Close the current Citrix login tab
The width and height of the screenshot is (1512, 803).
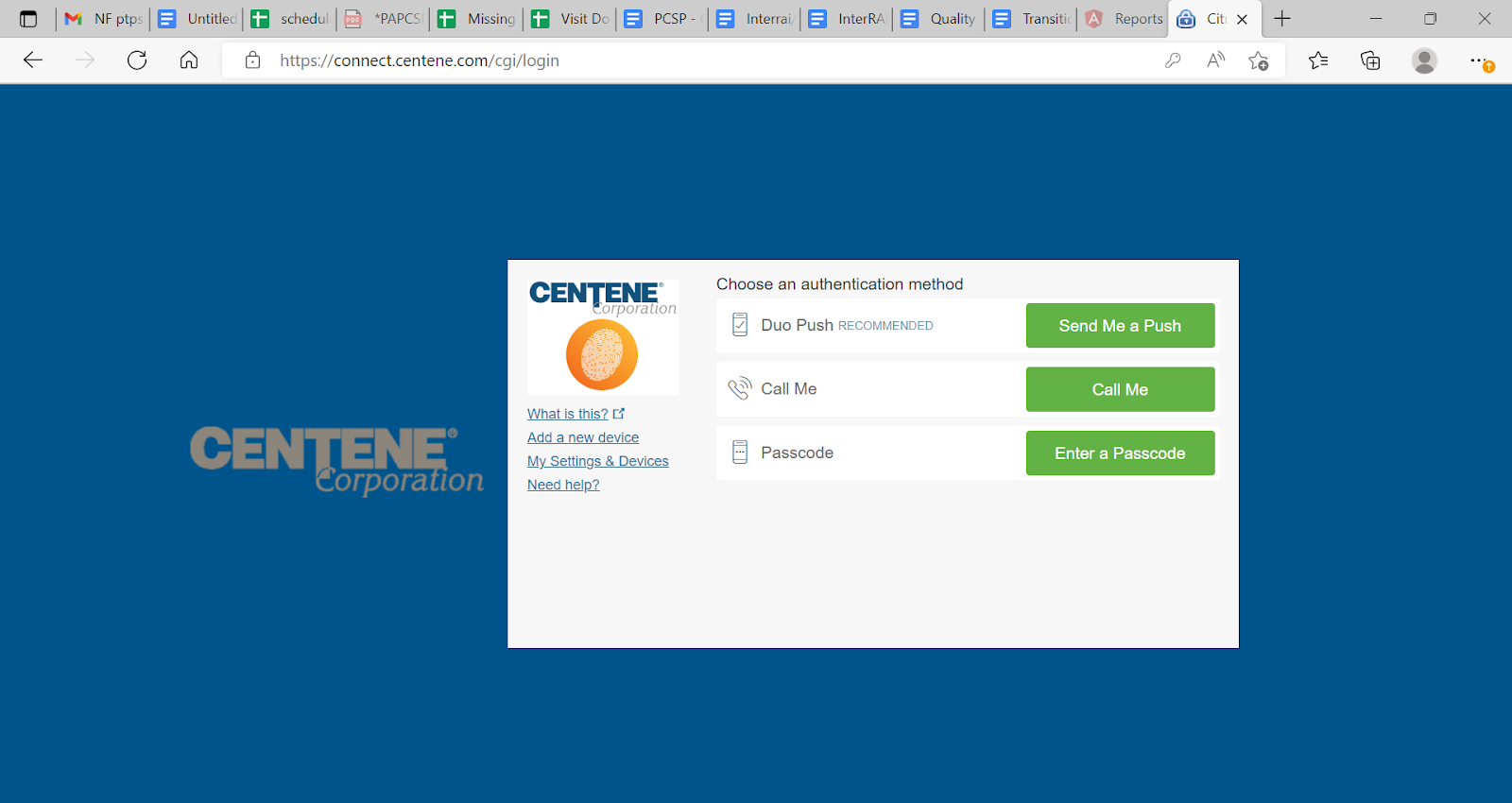click(x=1242, y=19)
